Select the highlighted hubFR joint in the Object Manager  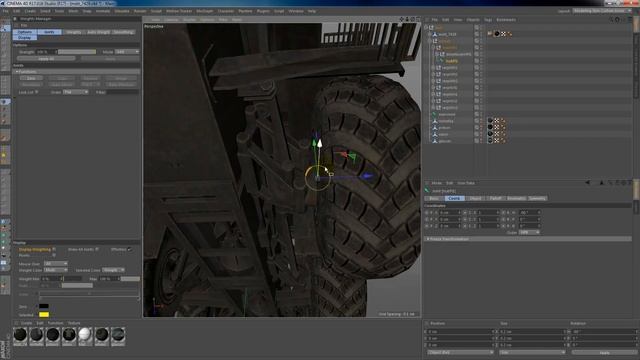[x=451, y=61]
